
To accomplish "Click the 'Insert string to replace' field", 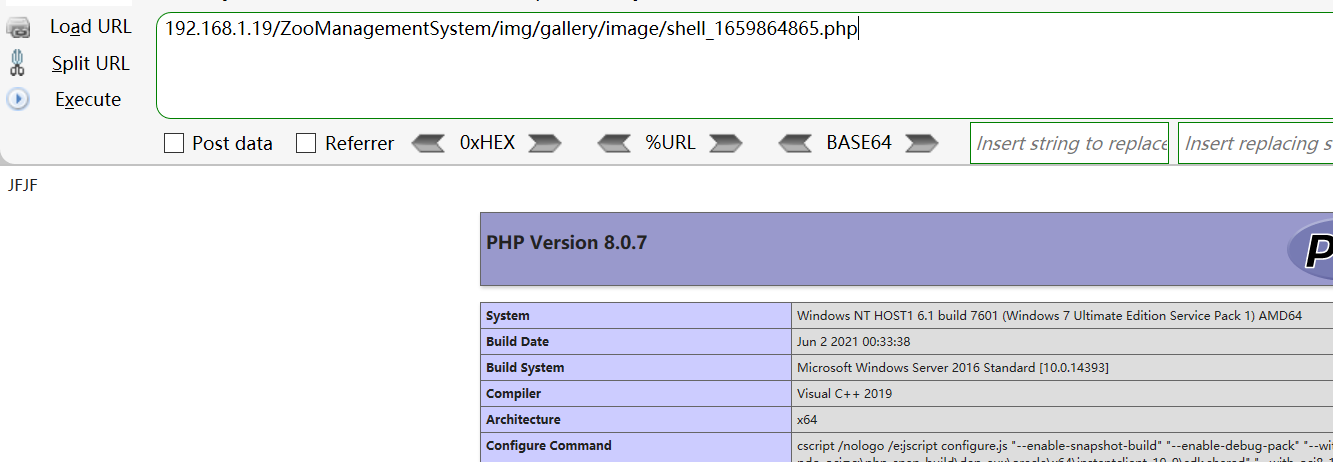I will point(1069,143).
